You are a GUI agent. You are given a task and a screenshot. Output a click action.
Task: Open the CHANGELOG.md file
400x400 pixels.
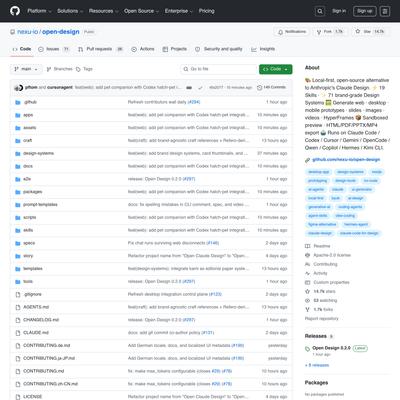[x=41, y=320]
